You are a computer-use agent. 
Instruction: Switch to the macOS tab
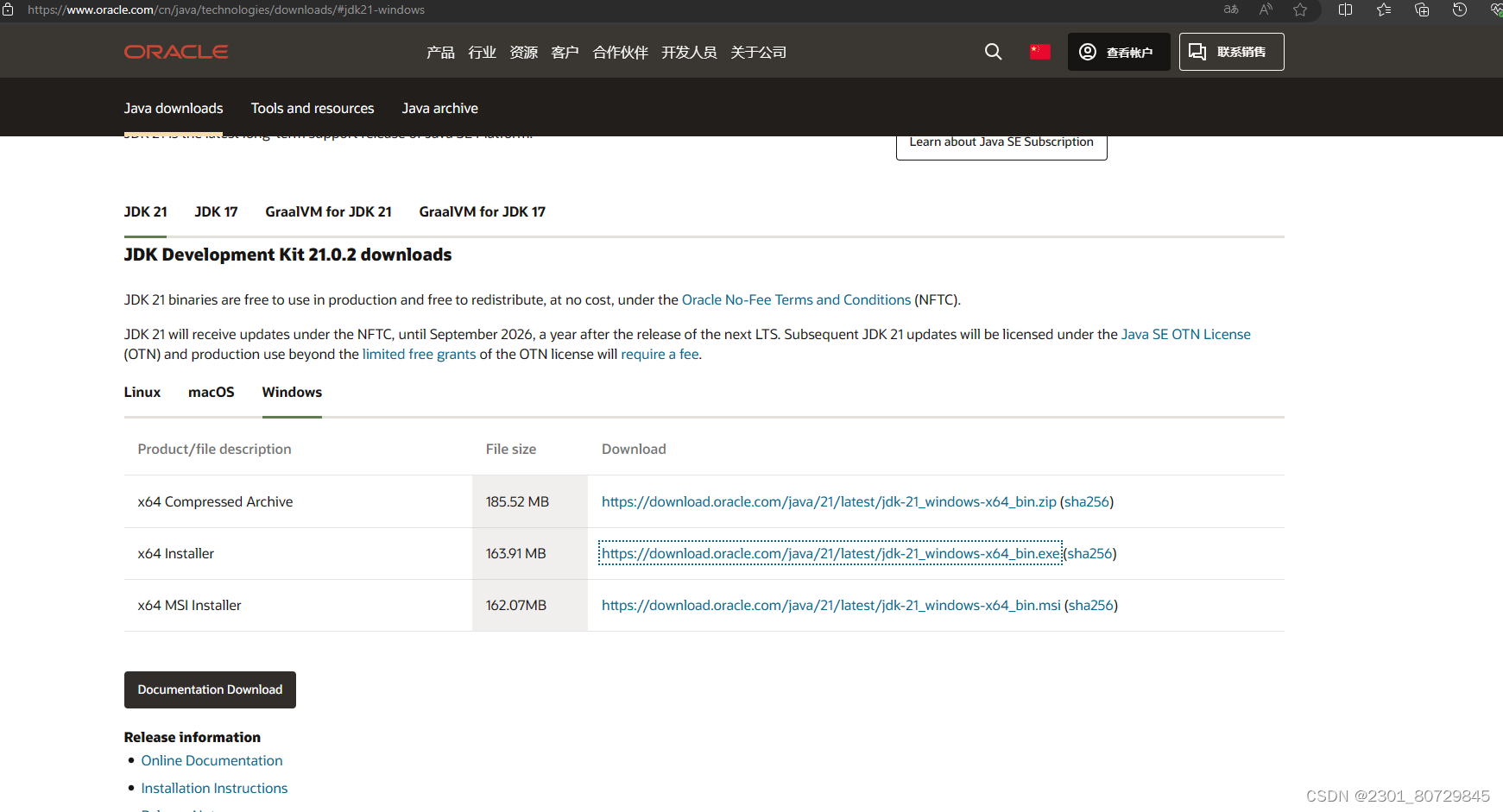pos(211,392)
